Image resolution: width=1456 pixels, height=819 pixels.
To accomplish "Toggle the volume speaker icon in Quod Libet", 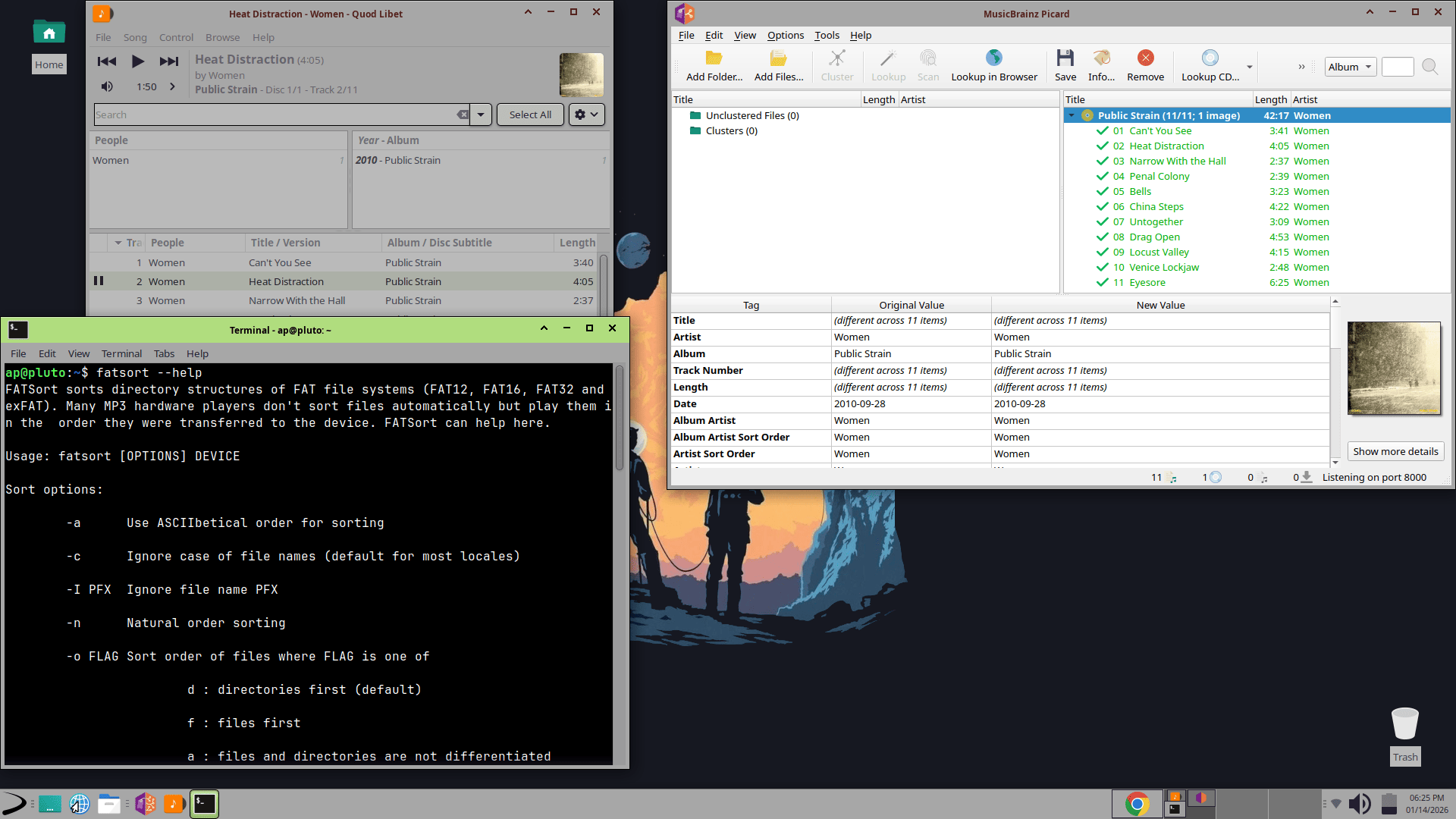I will [107, 86].
